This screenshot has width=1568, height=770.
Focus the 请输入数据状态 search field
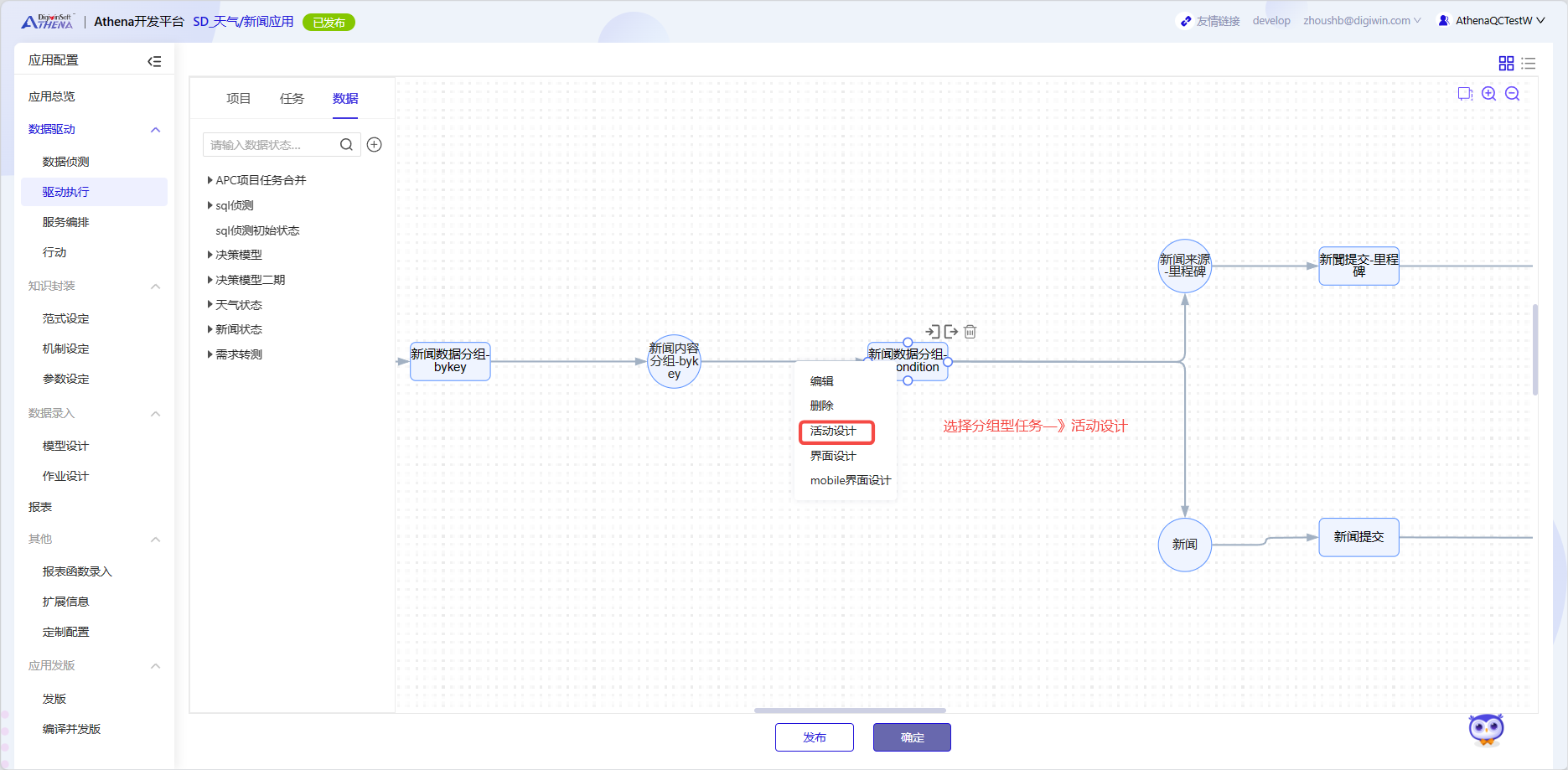point(282,145)
